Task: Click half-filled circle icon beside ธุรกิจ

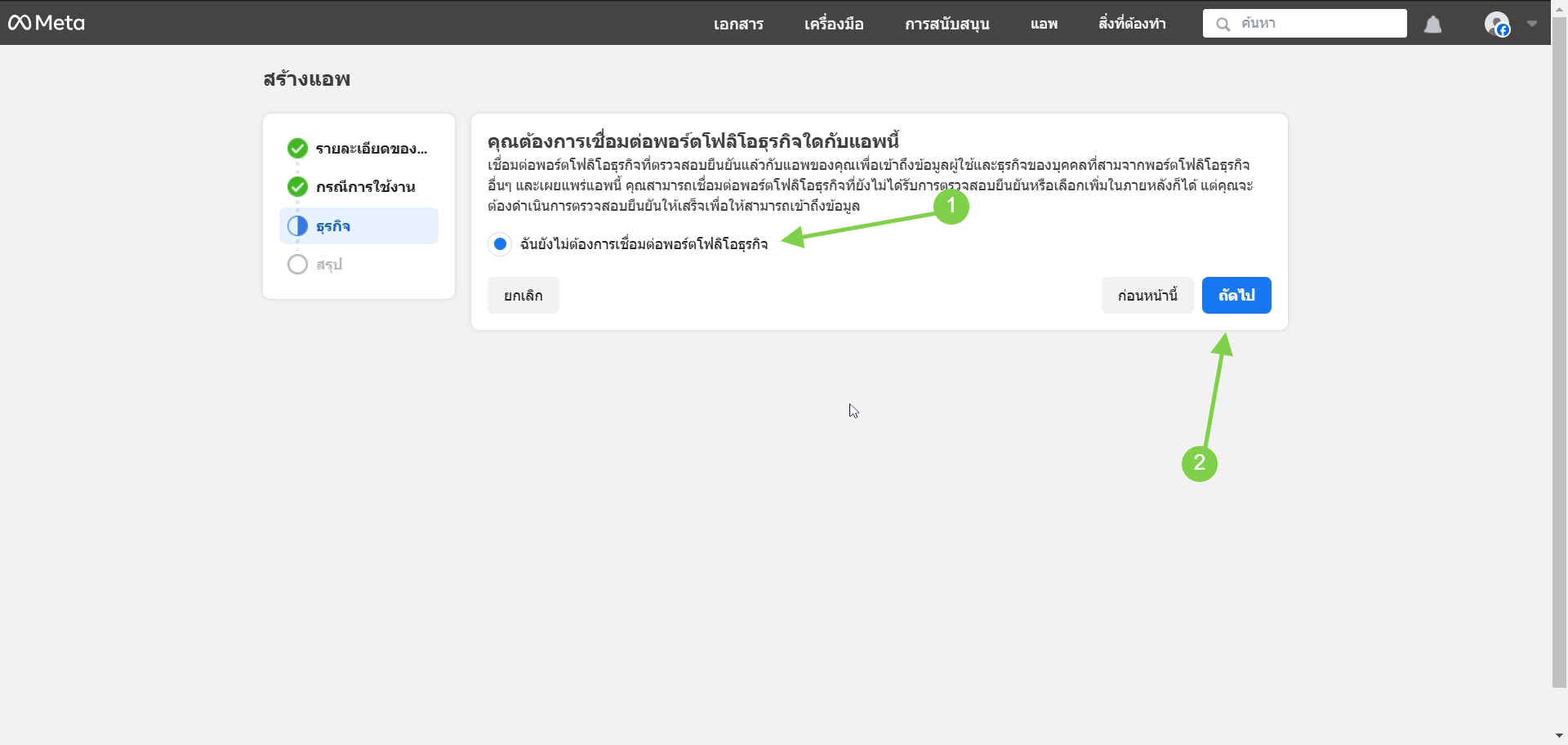Action: (297, 225)
